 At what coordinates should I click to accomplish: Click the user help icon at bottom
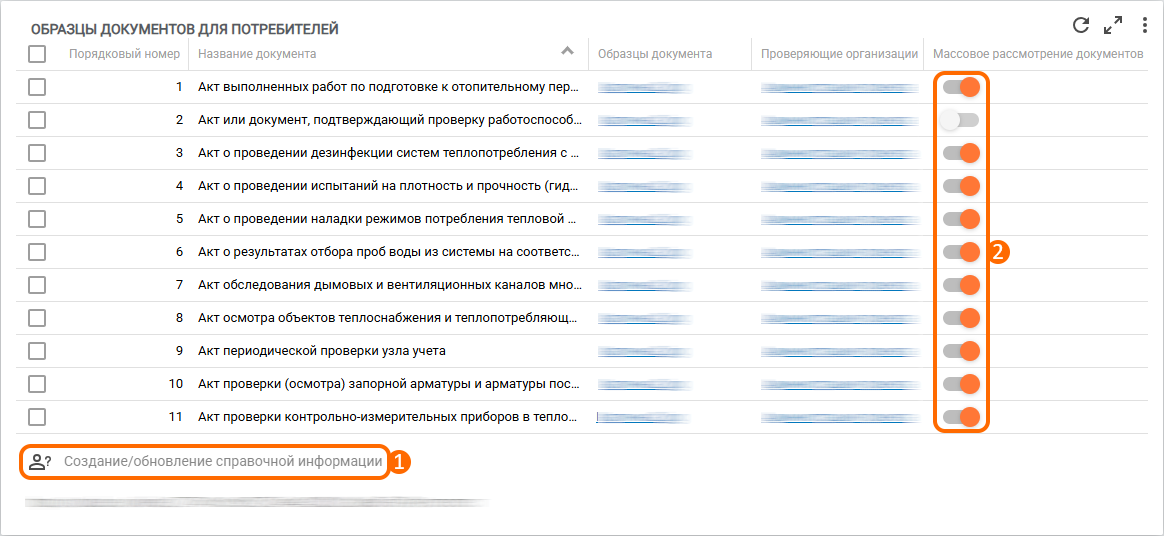[40, 462]
